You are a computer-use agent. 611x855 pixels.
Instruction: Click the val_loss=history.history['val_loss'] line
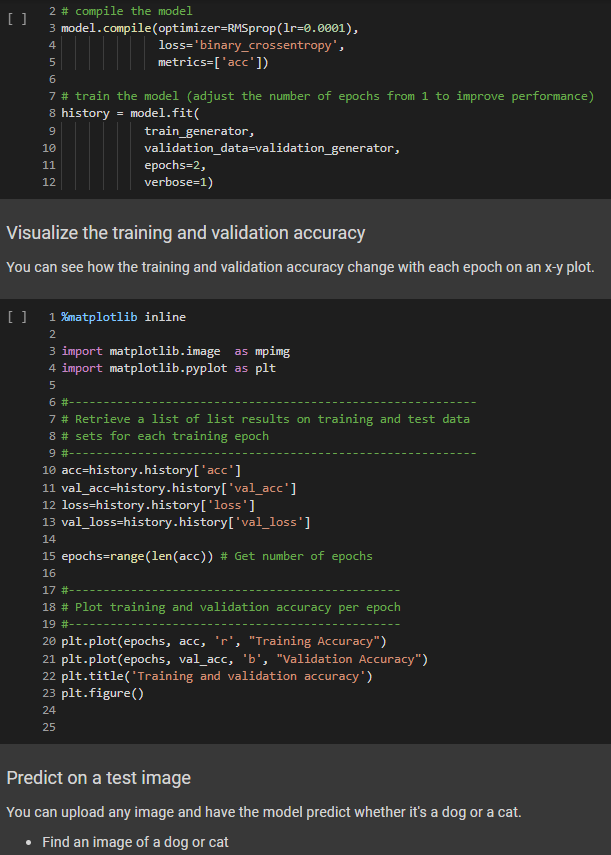pyautogui.click(x=186, y=522)
